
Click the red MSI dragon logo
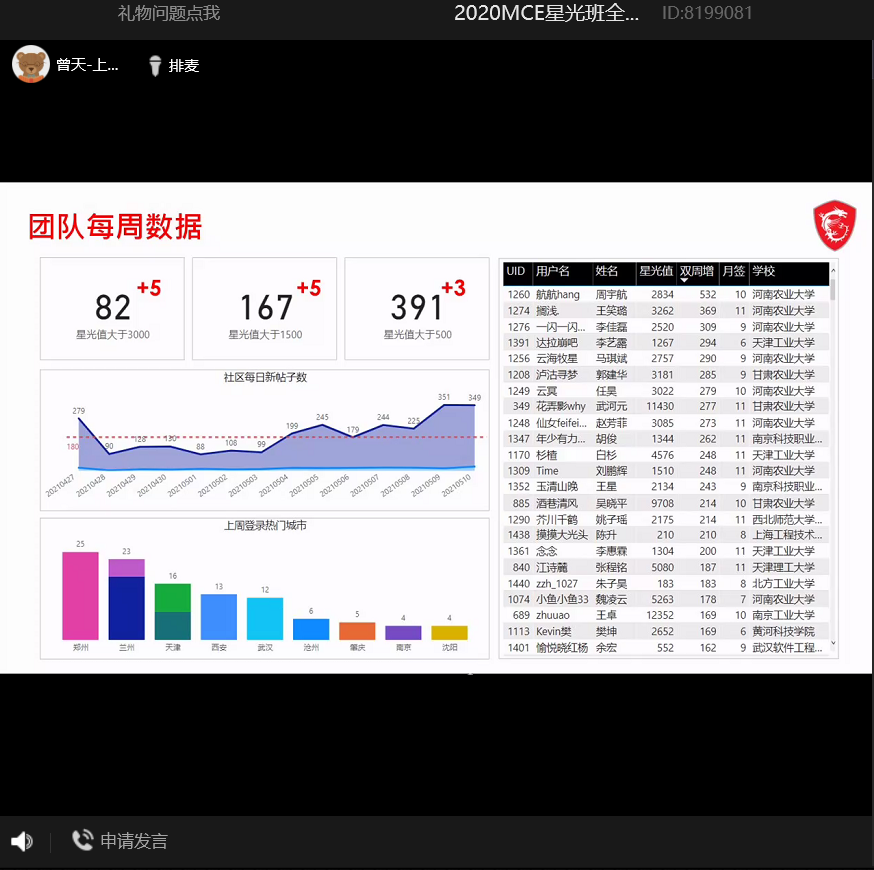(x=834, y=225)
